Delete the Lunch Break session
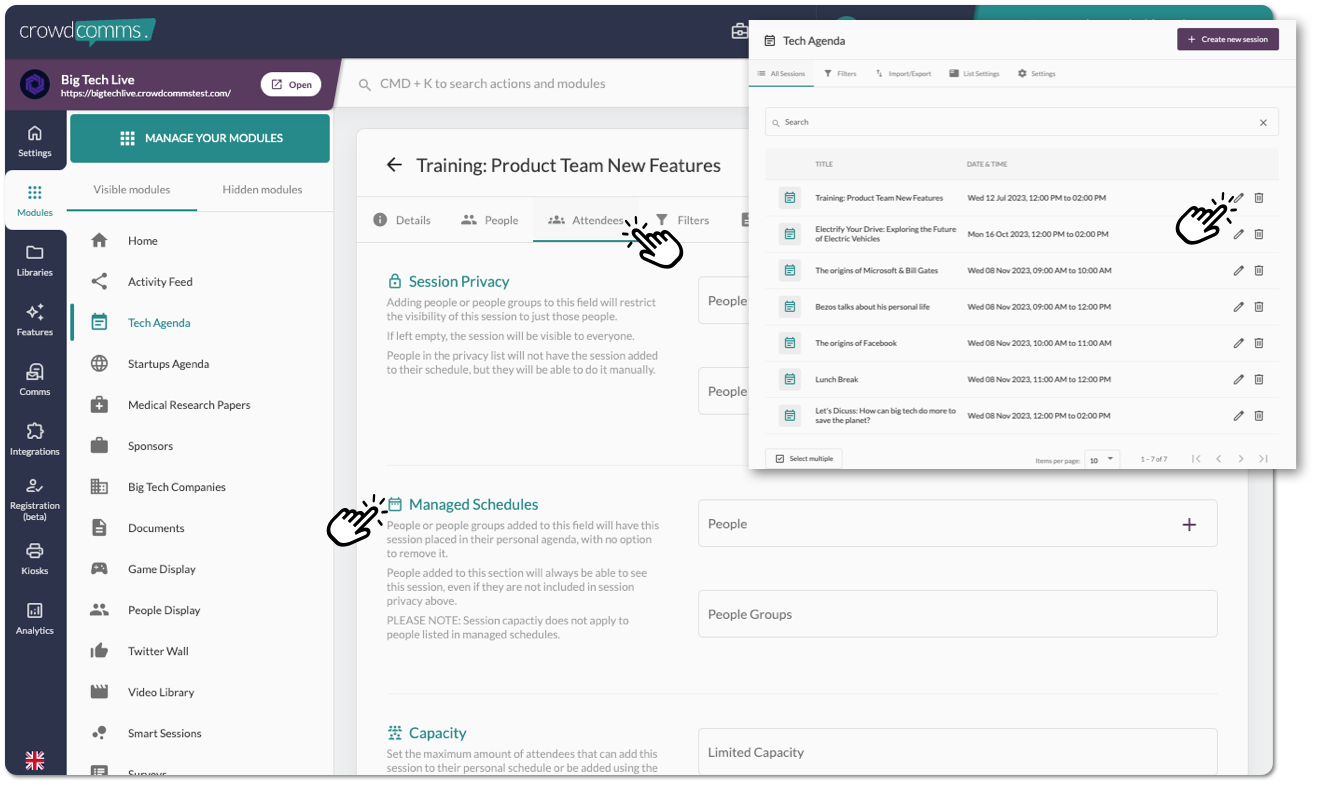1319x804 pixels. (x=1259, y=379)
